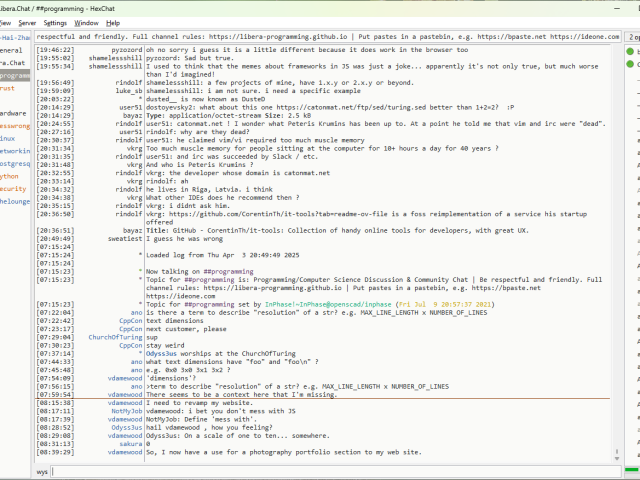
Task: Open the Help menu
Action: 113,22
